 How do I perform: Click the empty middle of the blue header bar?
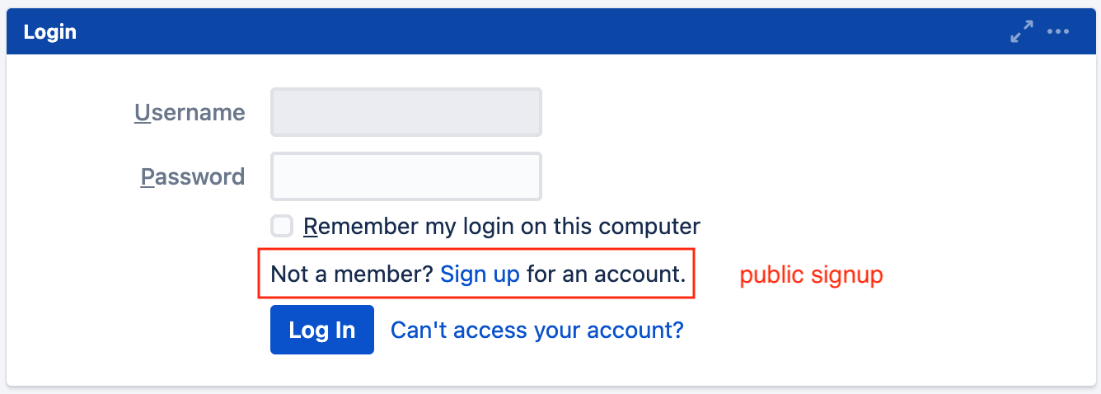tap(541, 32)
